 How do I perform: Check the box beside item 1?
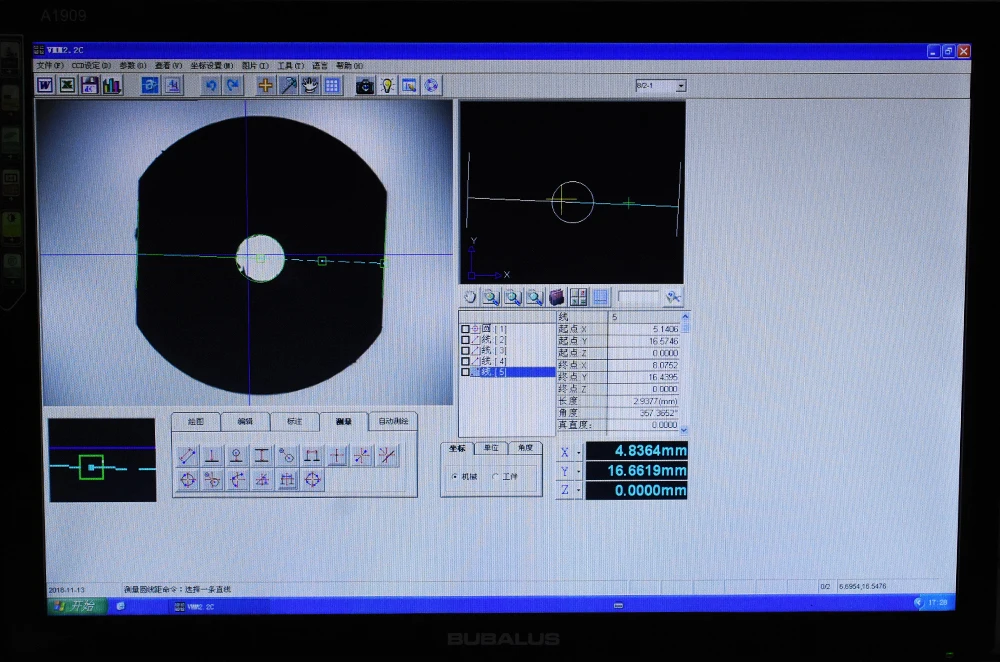(x=466, y=329)
